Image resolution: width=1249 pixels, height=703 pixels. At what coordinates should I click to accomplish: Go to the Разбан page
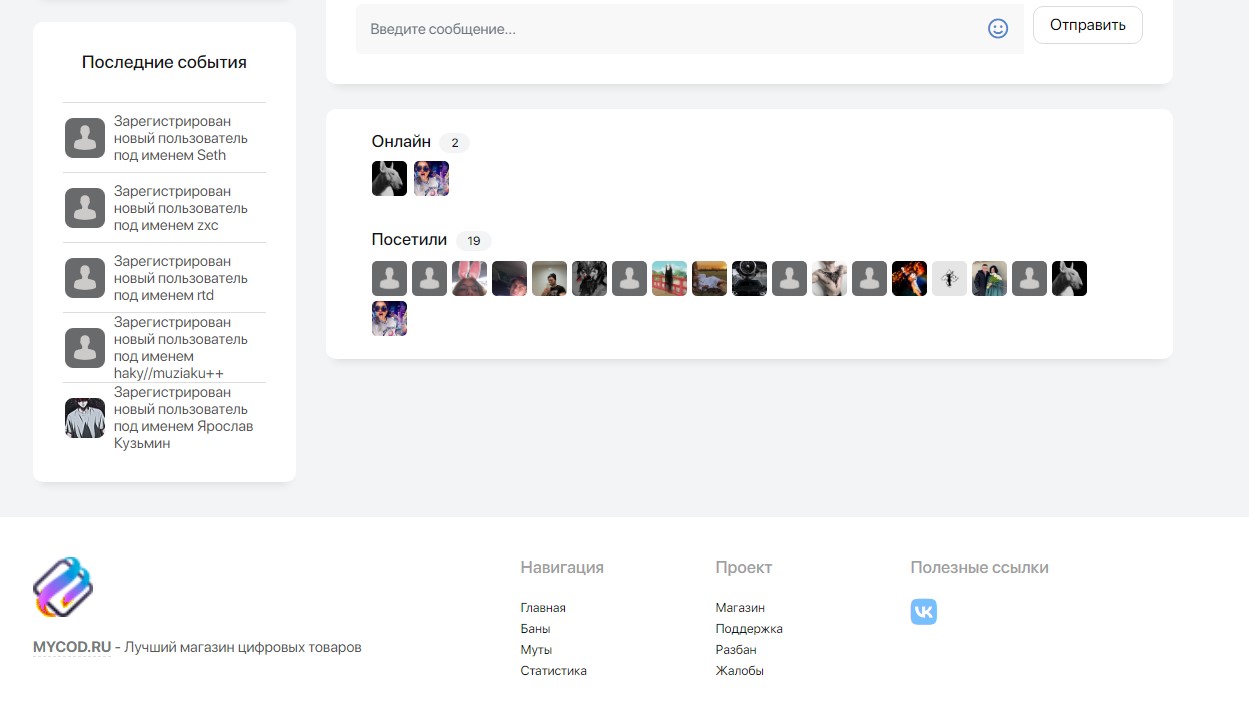[x=738, y=650]
